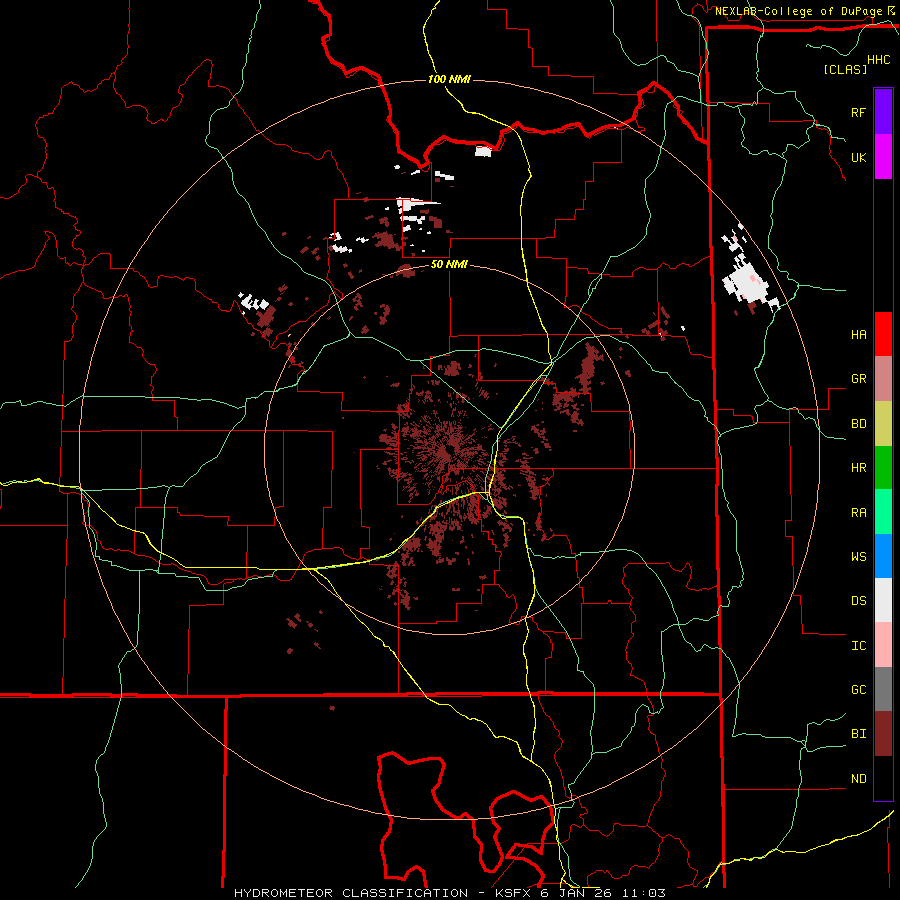This screenshot has width=900, height=900.
Task: Click the IC legend label
Action: pyautogui.click(x=858, y=646)
